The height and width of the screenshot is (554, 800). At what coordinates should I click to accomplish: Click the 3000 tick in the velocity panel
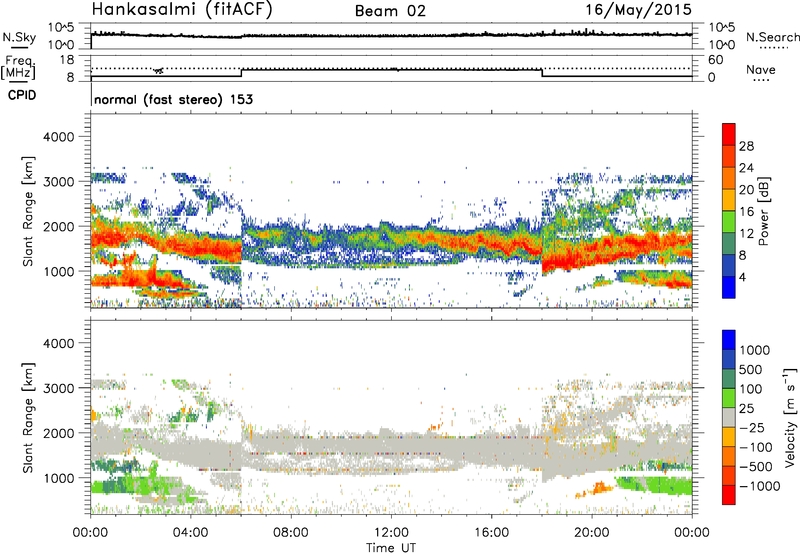point(59,388)
